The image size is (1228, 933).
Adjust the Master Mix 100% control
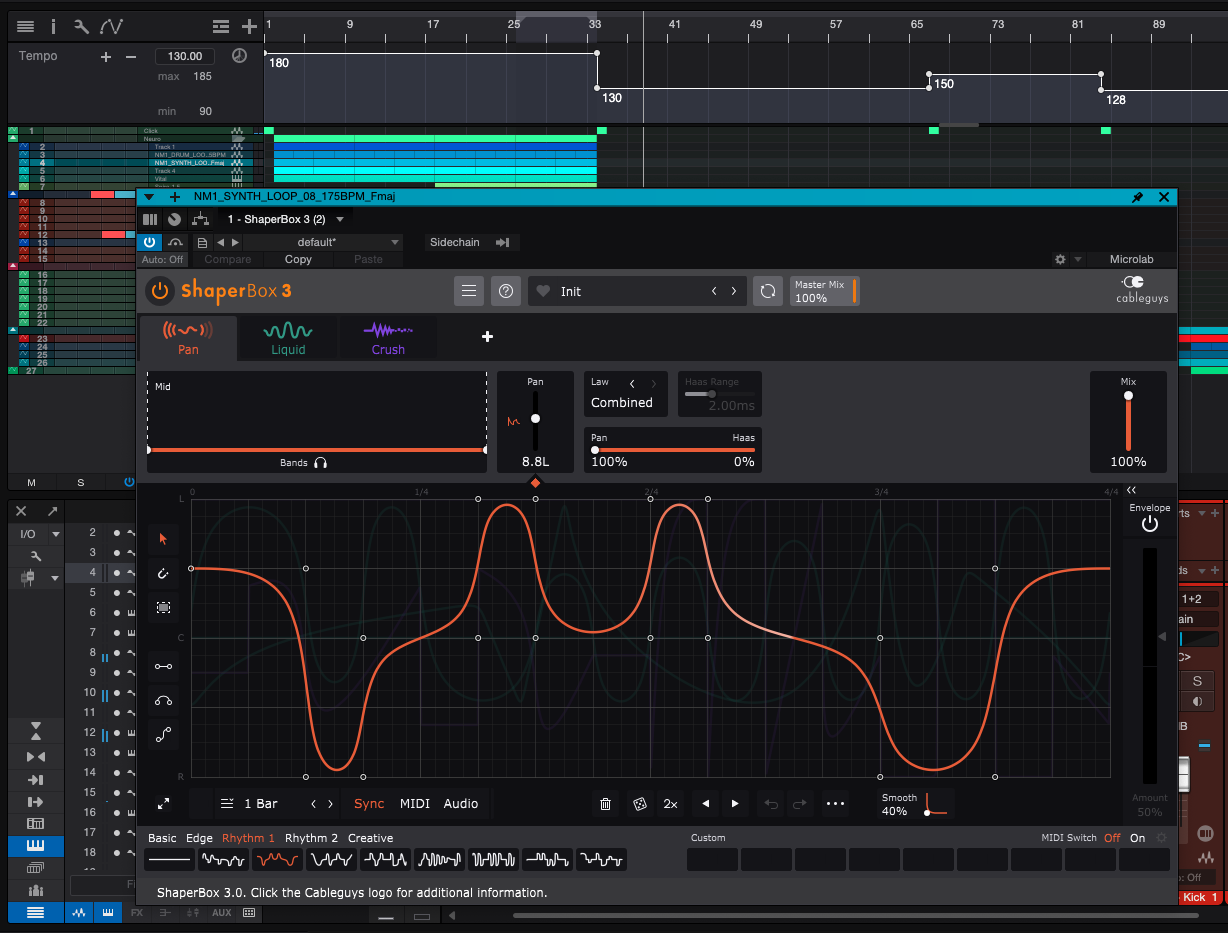(824, 291)
